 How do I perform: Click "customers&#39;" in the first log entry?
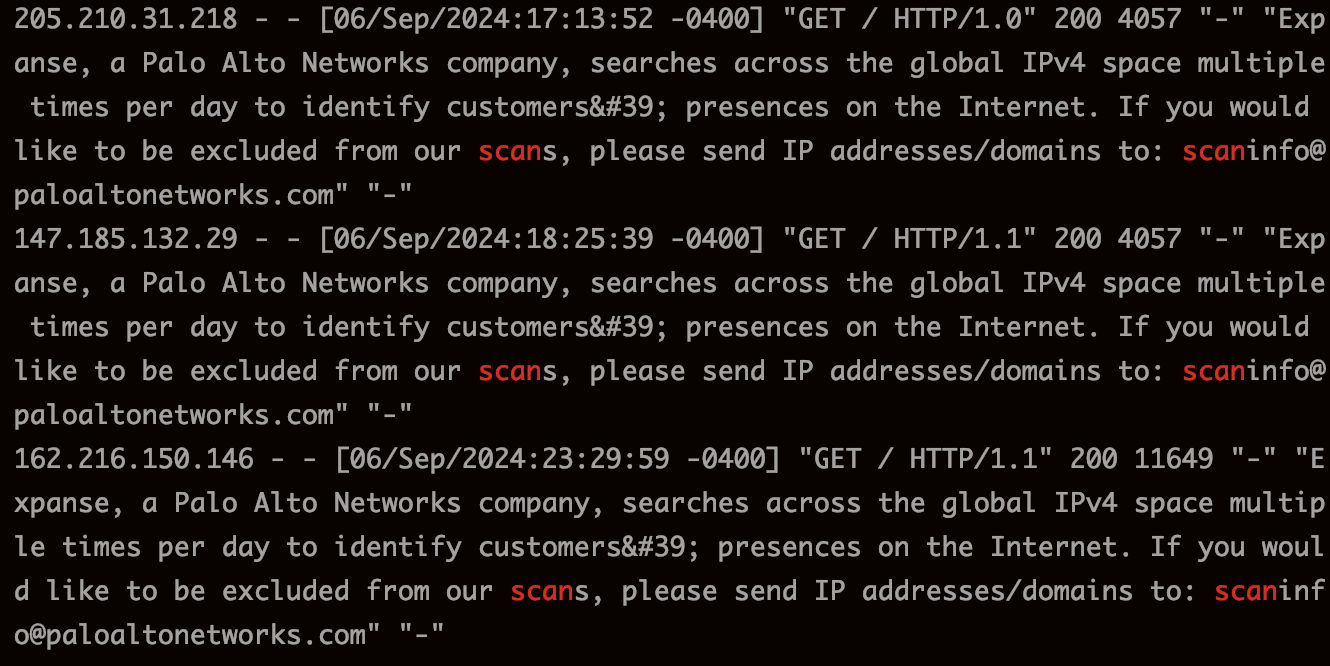point(558,107)
